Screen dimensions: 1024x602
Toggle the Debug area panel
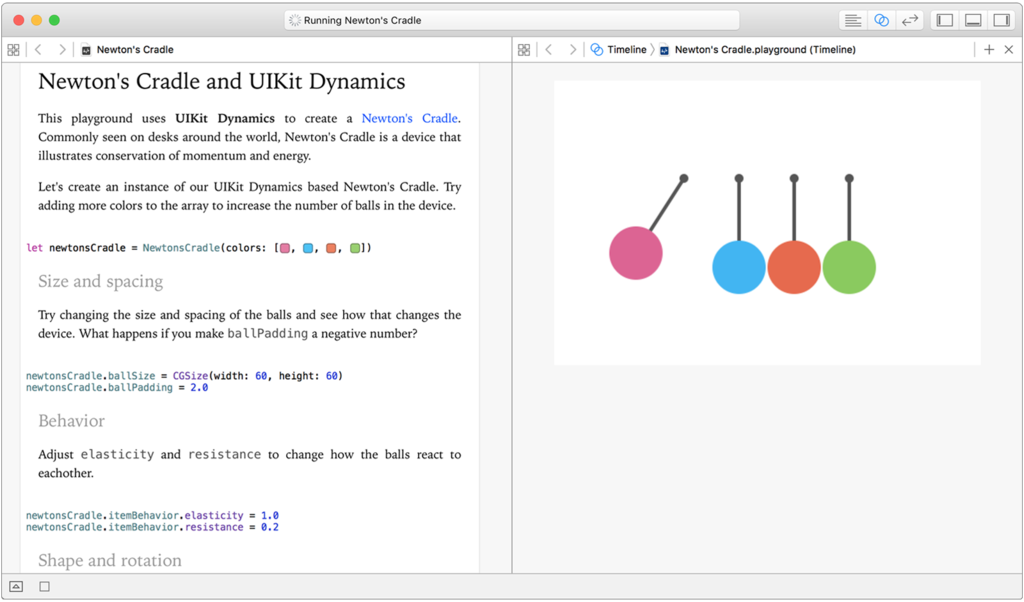tap(973, 20)
